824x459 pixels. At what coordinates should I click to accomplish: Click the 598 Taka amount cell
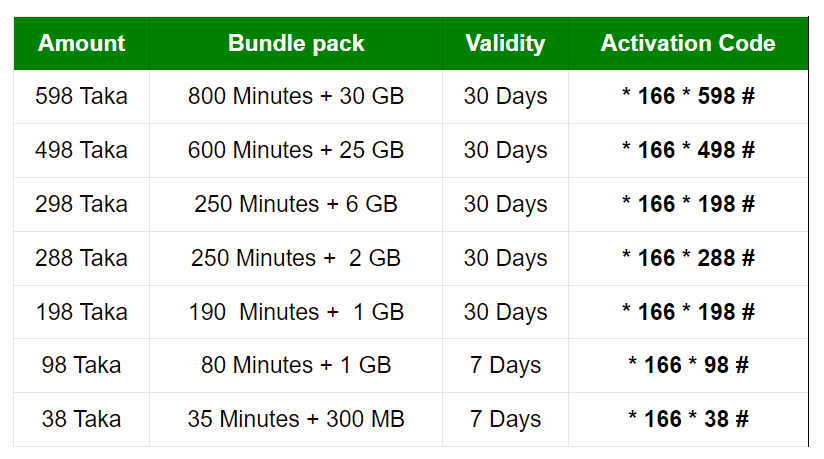(81, 97)
